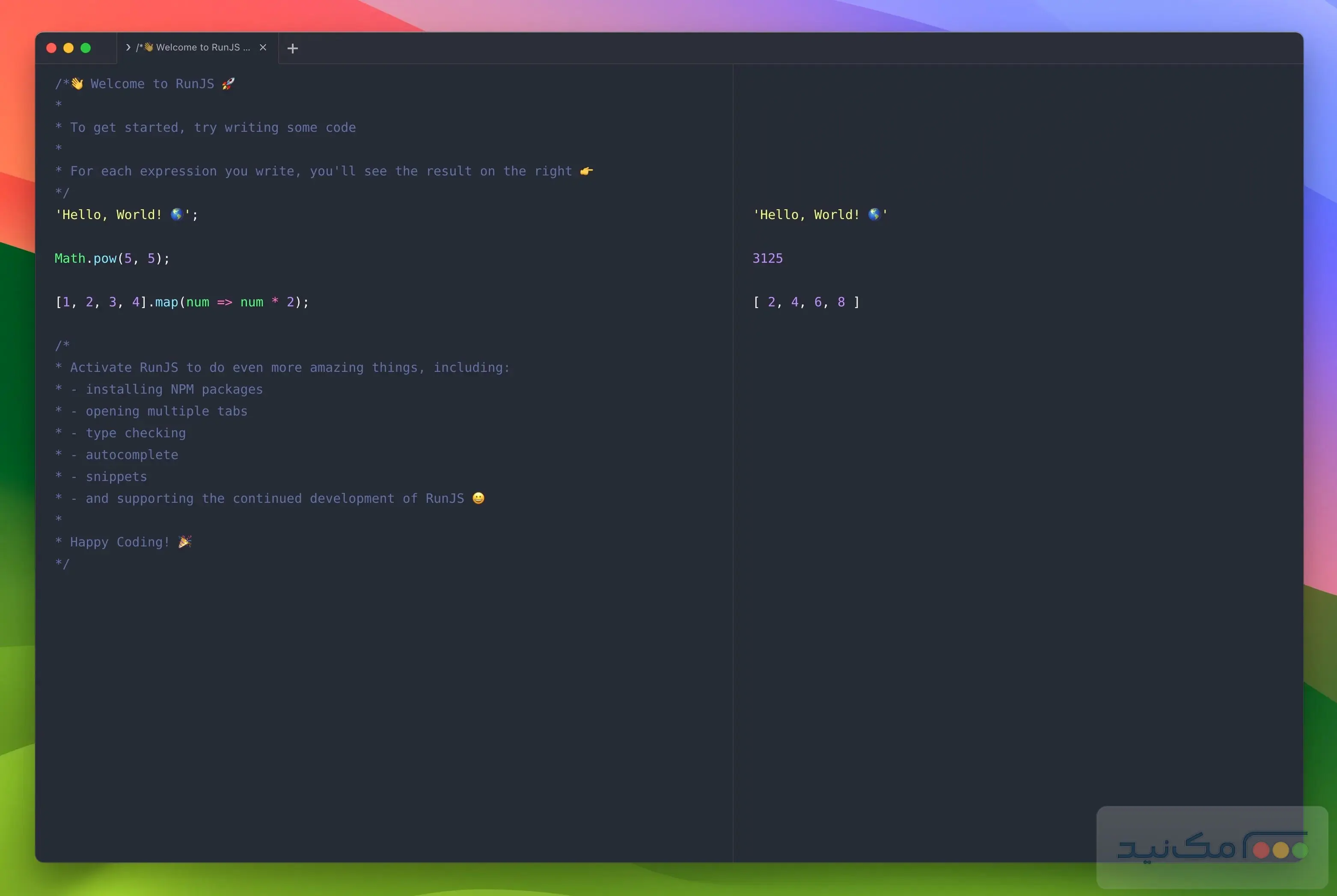Click the rocket emoji in the first comment
This screenshot has width=1337, height=896.
coord(228,84)
